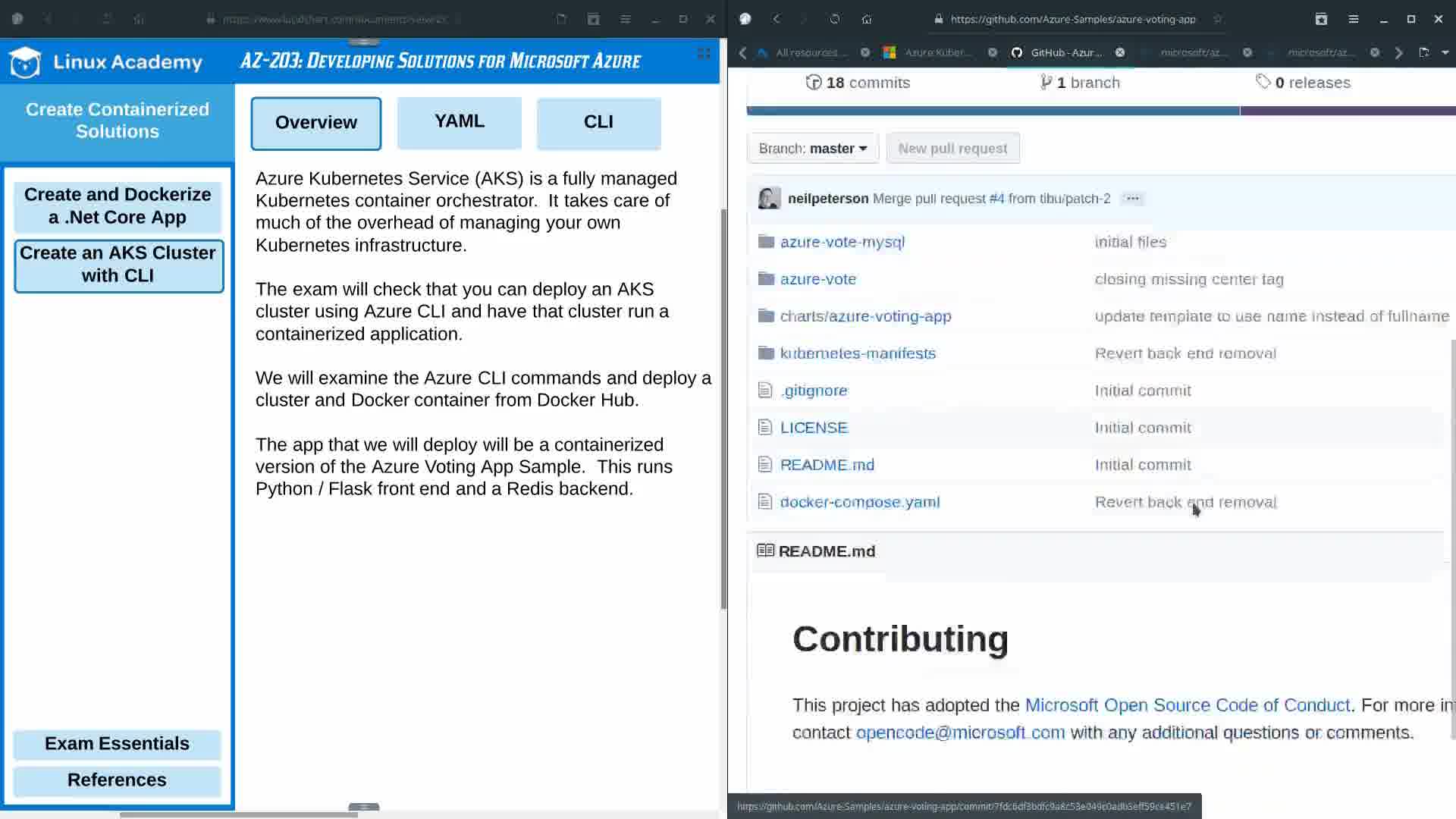The width and height of the screenshot is (1456, 819).
Task: Bookmark the GitHub page with star icon
Action: coord(1218,19)
